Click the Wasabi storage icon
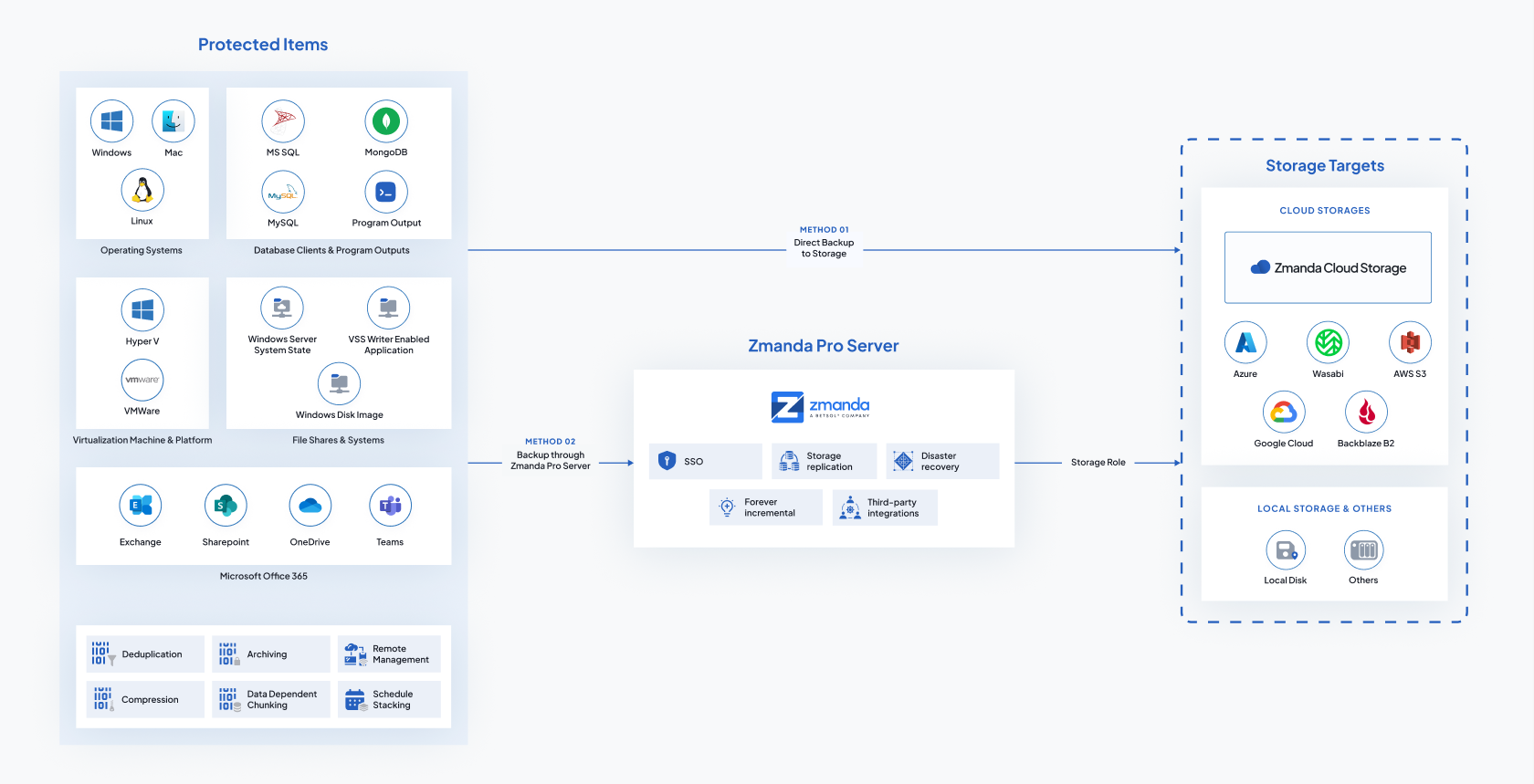Viewport: 1534px width, 784px height. 1329,343
